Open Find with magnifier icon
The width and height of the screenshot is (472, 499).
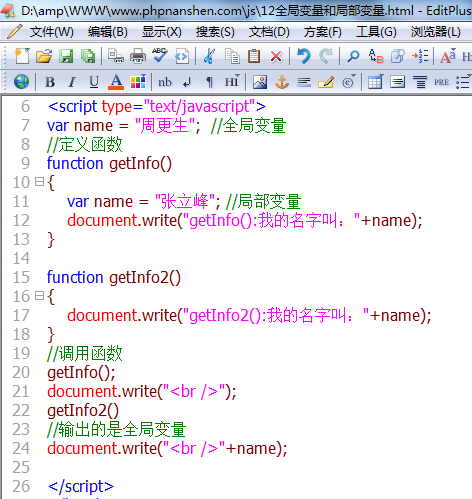(x=353, y=56)
